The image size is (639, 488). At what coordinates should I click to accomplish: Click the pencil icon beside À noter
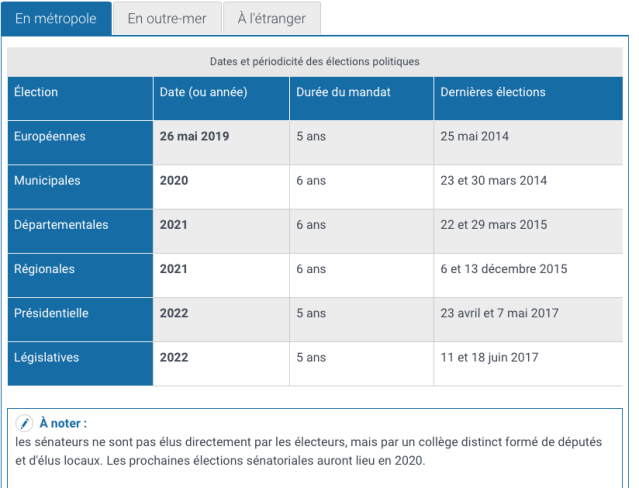[x=26, y=423]
